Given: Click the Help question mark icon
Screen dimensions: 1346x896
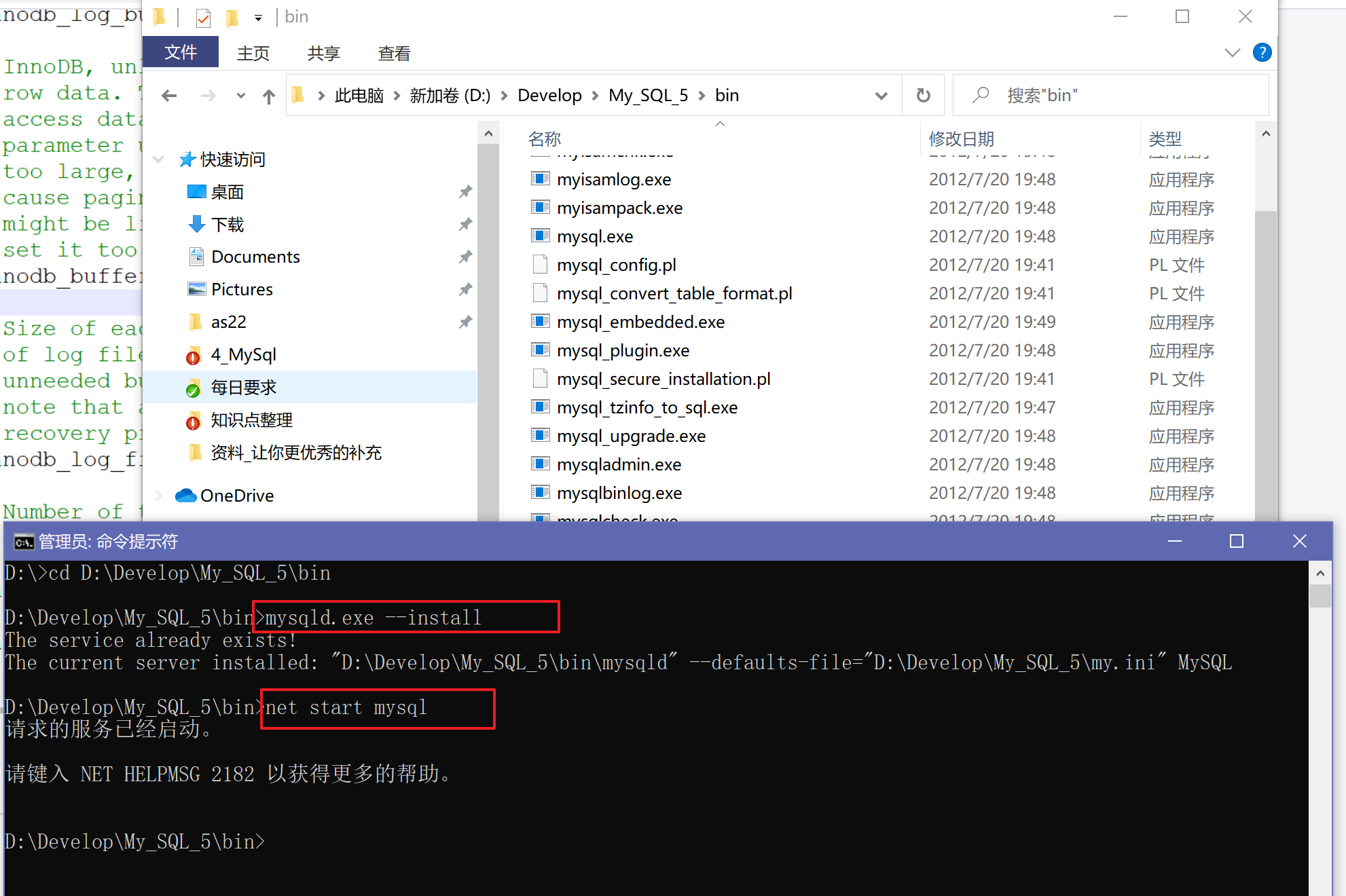Looking at the screenshot, I should [1262, 52].
